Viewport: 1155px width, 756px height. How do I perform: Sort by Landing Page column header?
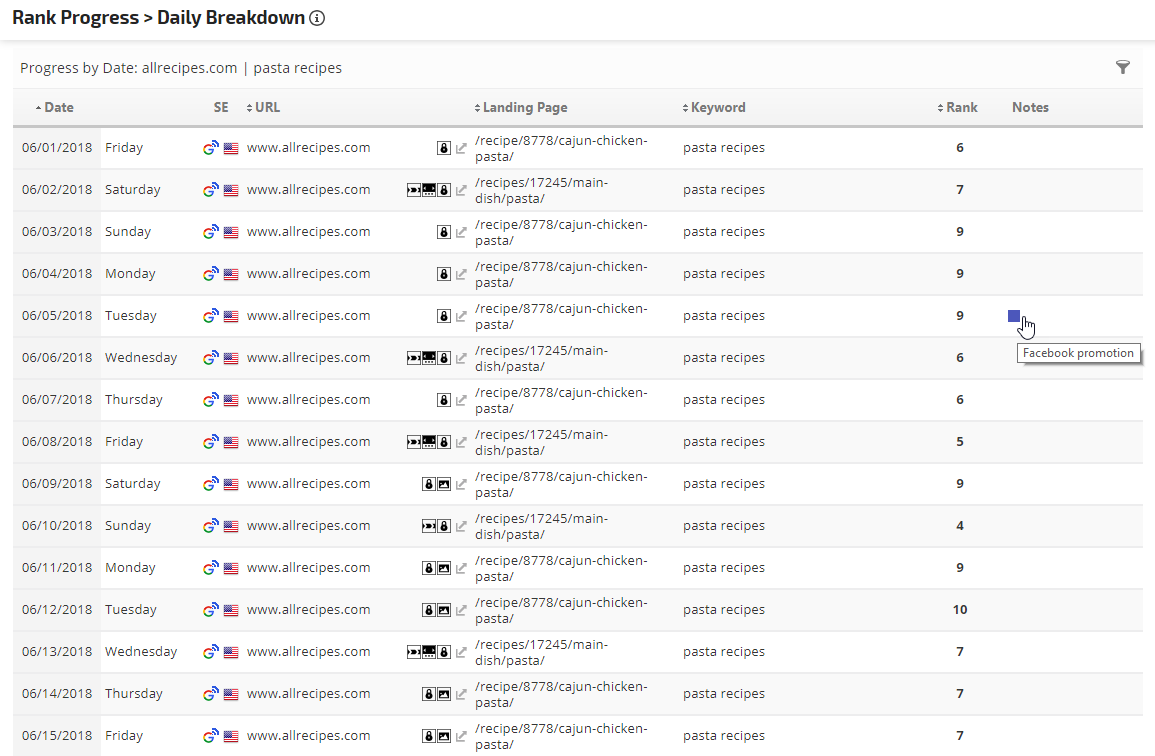point(524,107)
